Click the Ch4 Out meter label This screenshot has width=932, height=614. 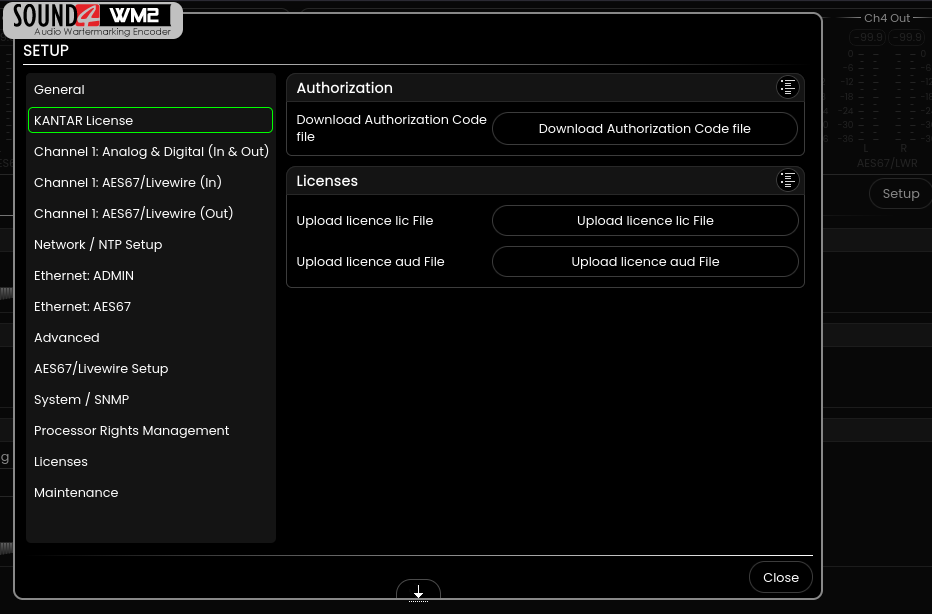click(x=887, y=18)
